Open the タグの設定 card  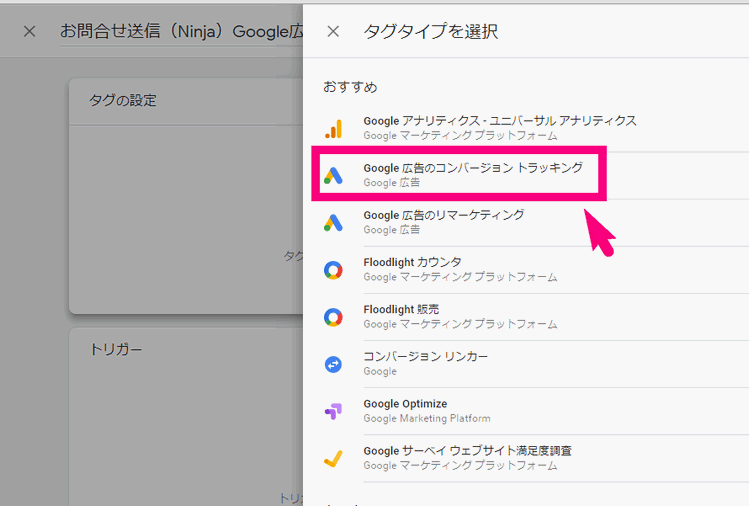[186, 196]
